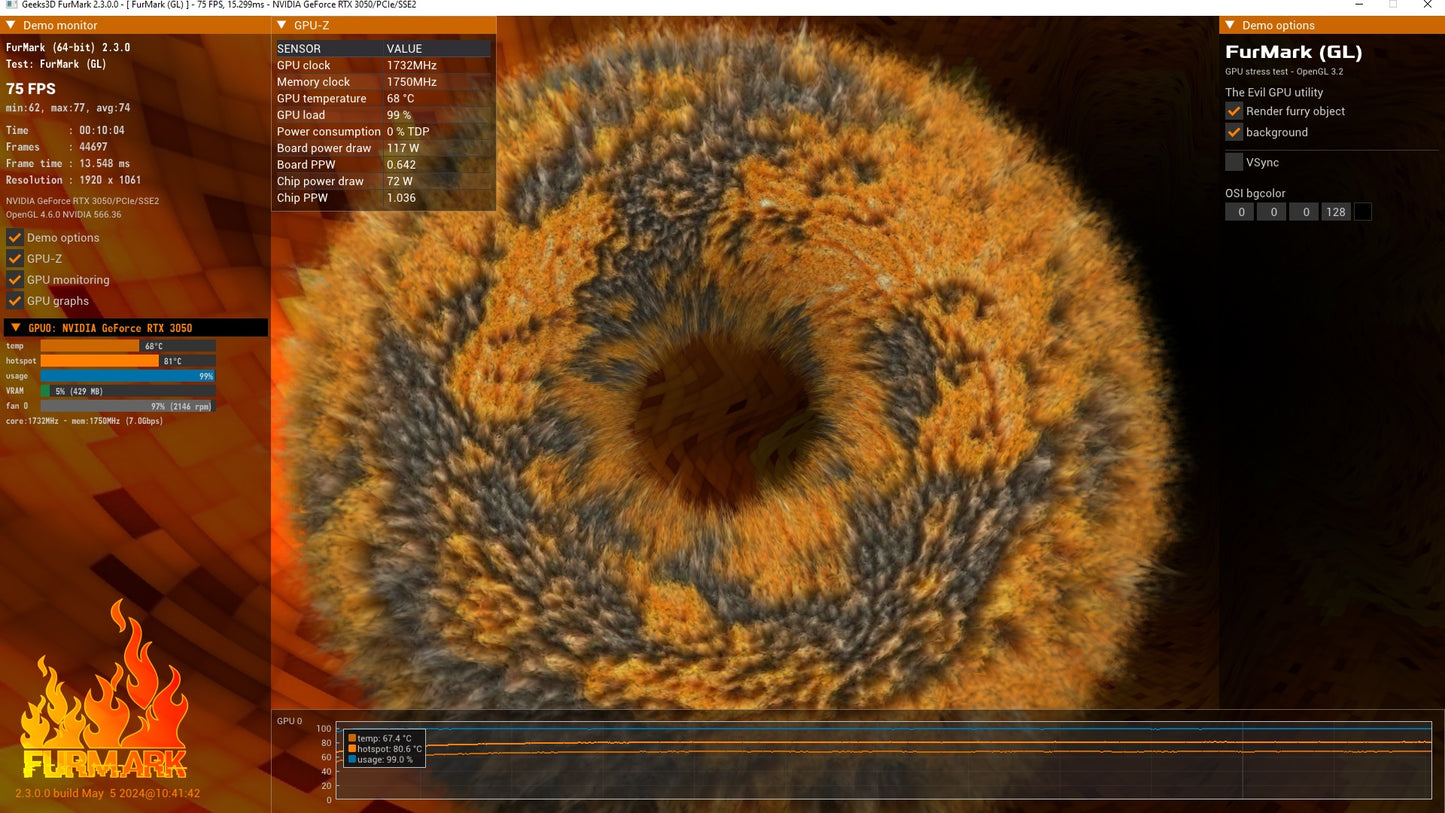Toggle the Render furry object checkbox
Viewport: 1445px width, 813px height.
1234,111
